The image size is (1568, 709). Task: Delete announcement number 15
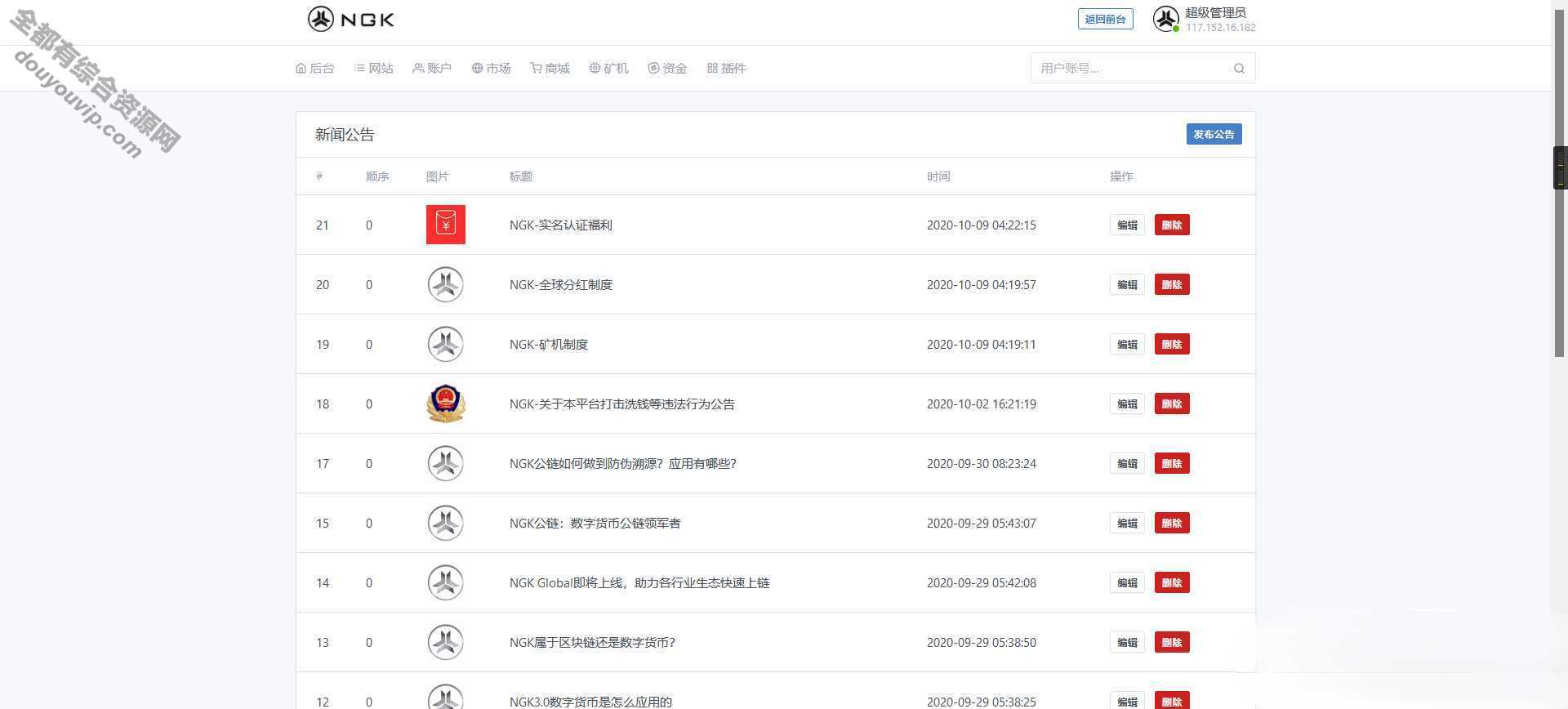coord(1172,523)
